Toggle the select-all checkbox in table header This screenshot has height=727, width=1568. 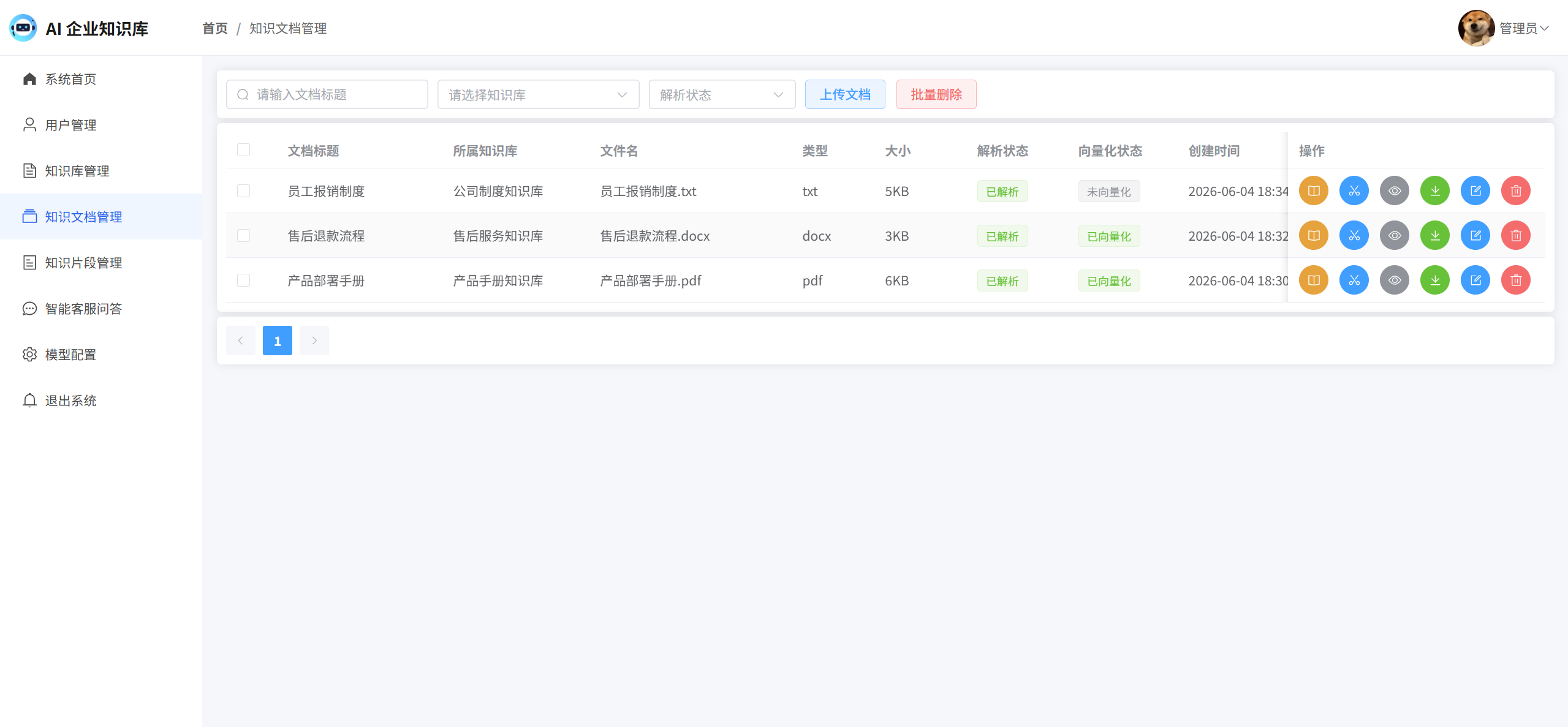[x=243, y=150]
